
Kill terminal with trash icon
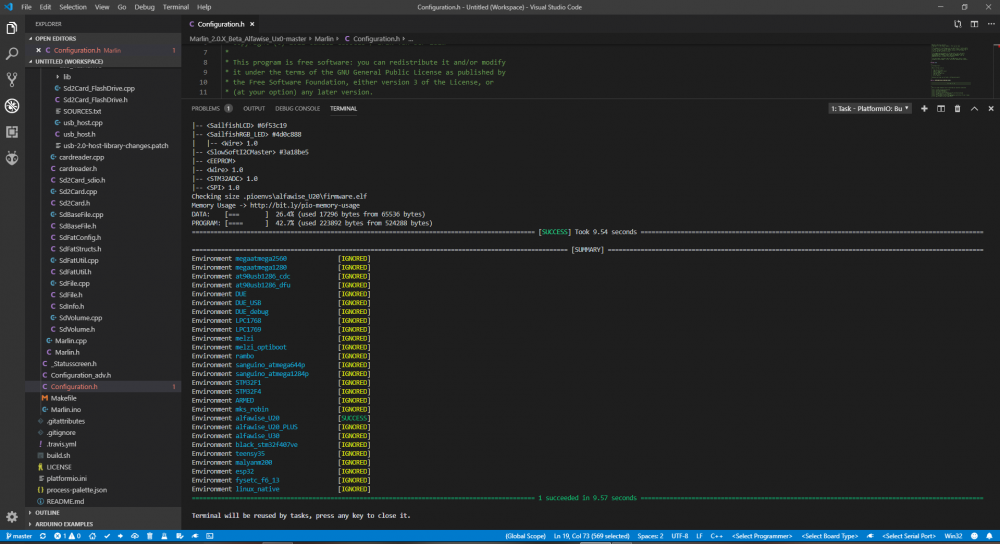(957, 108)
